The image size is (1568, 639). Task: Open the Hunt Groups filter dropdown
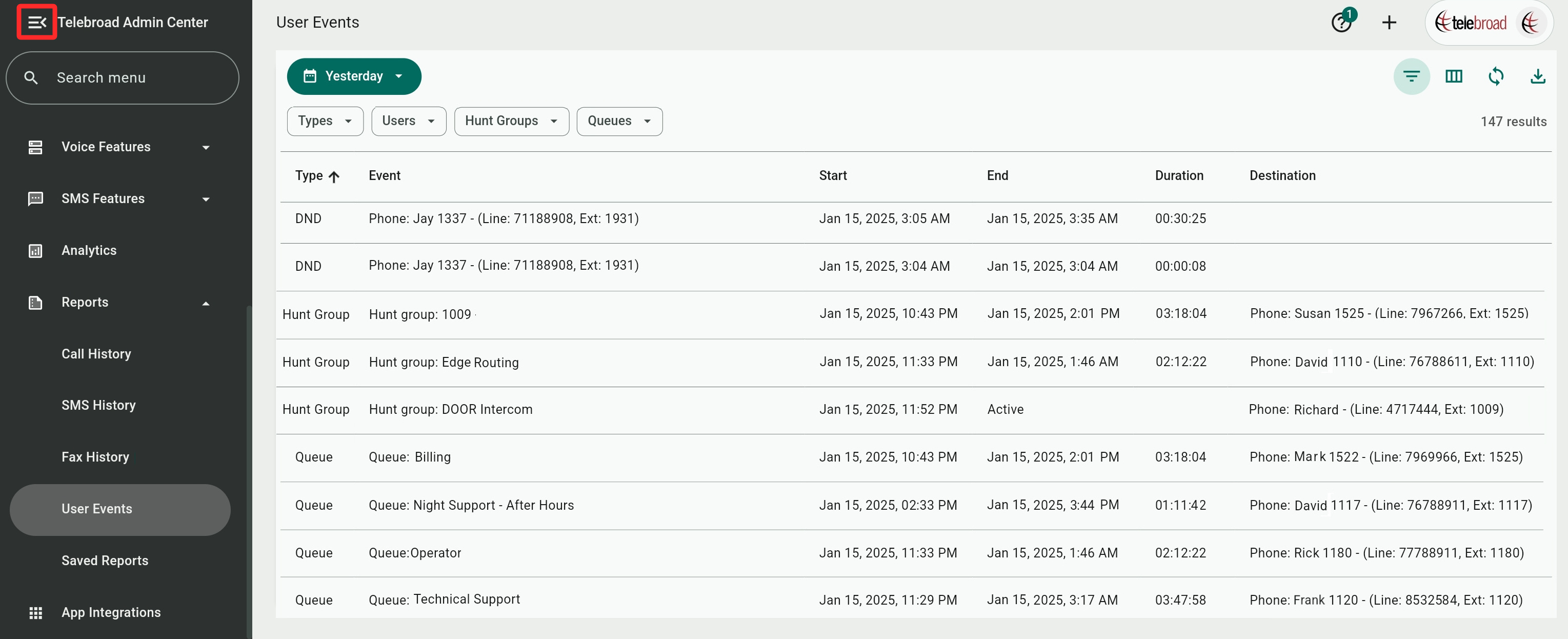coord(511,121)
